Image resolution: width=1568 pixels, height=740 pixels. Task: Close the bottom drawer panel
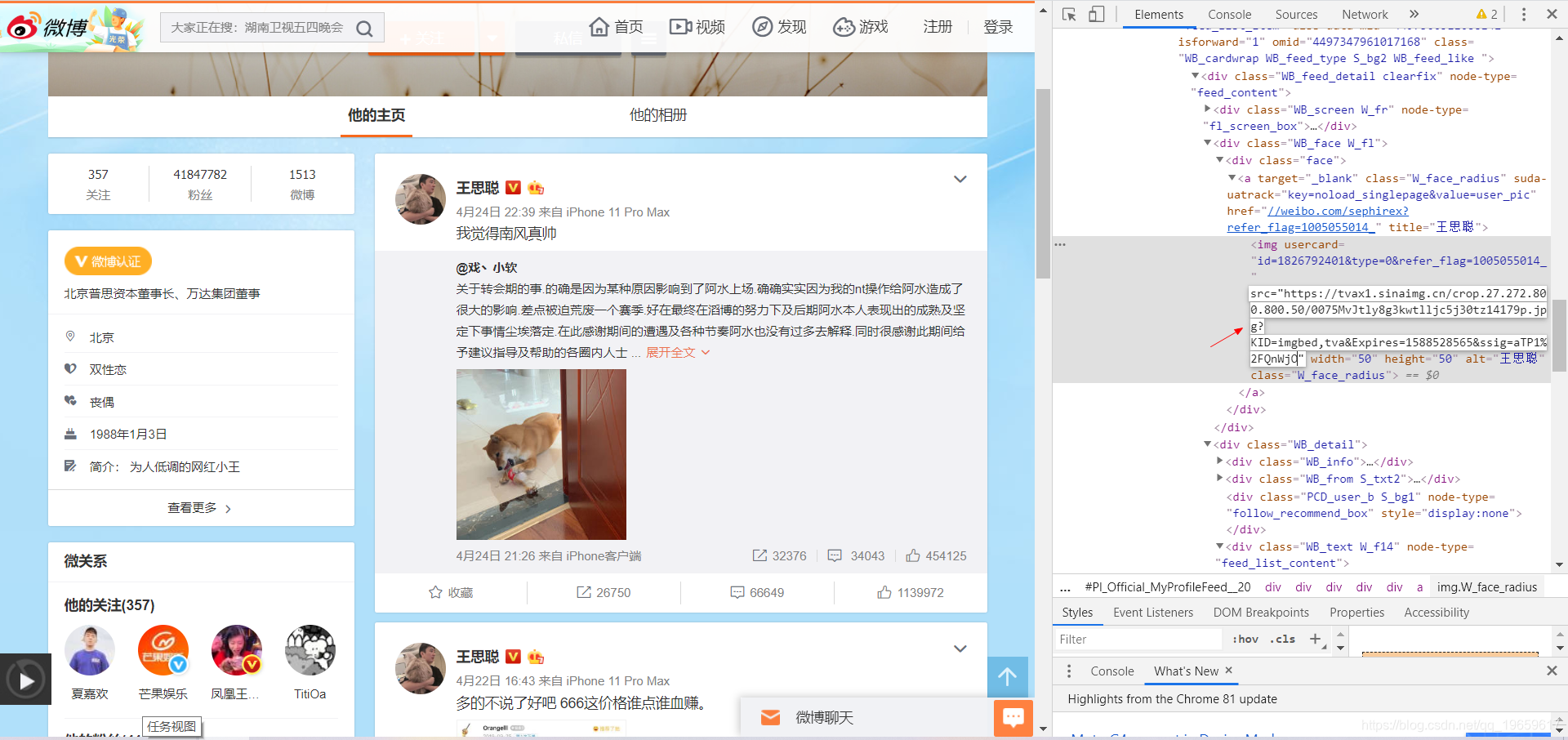[x=1552, y=671]
